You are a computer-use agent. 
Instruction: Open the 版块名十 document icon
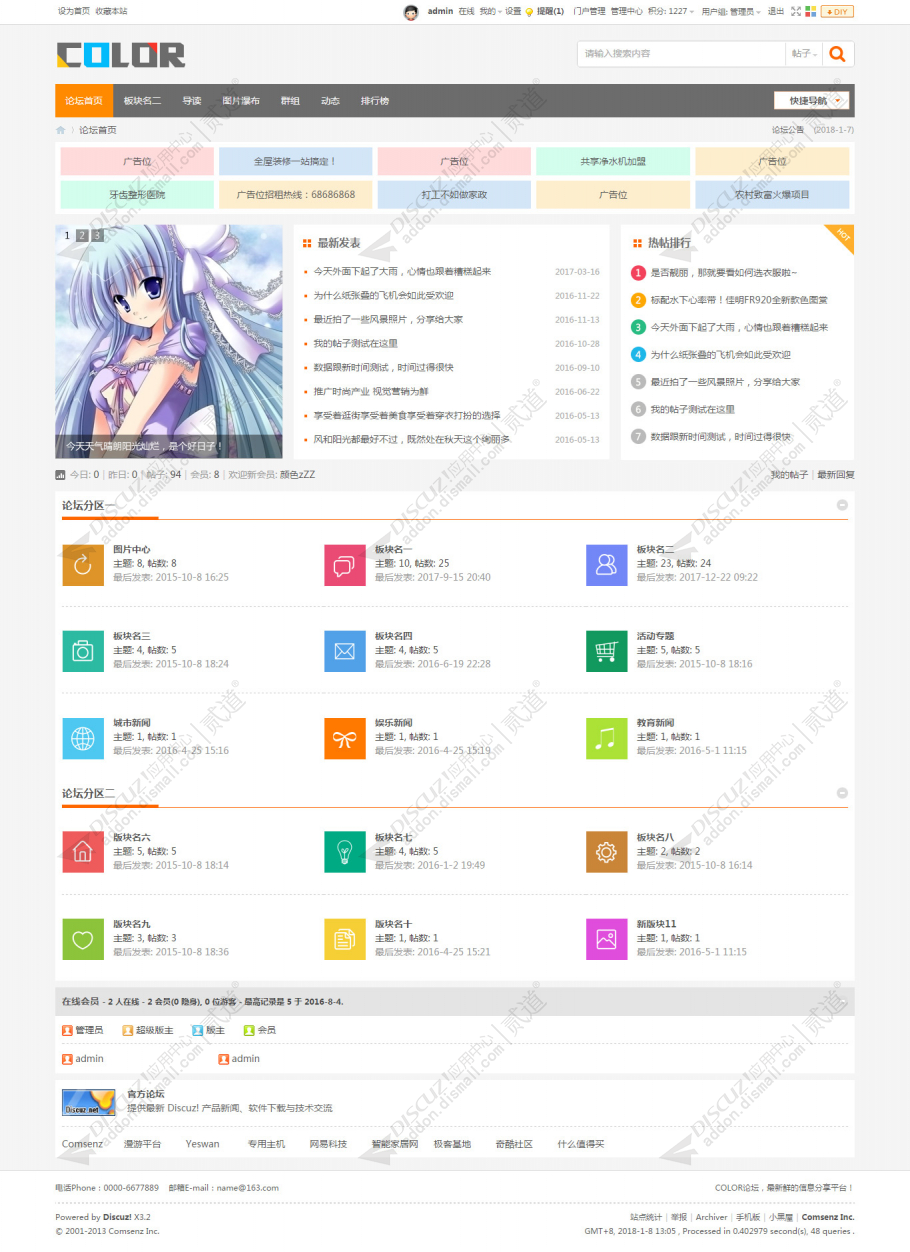coord(345,939)
